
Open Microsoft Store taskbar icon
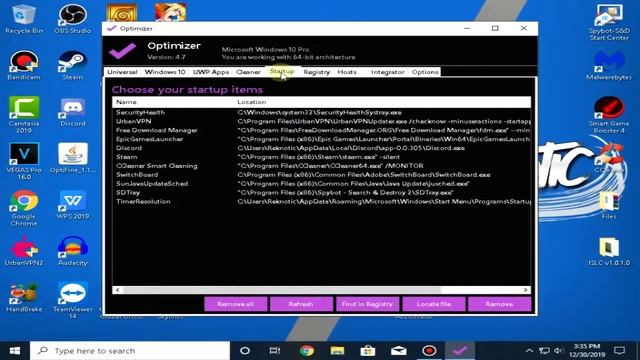tap(368, 351)
